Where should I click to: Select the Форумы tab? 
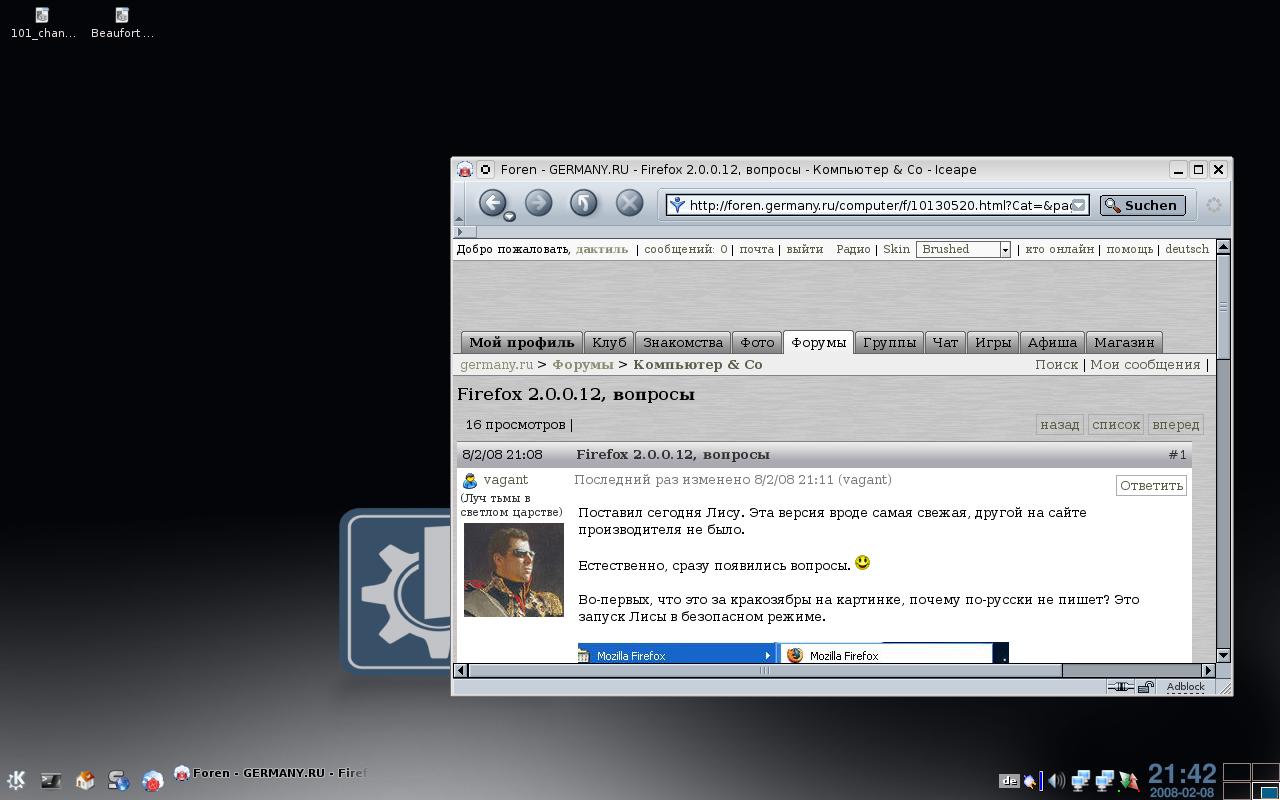[818, 342]
